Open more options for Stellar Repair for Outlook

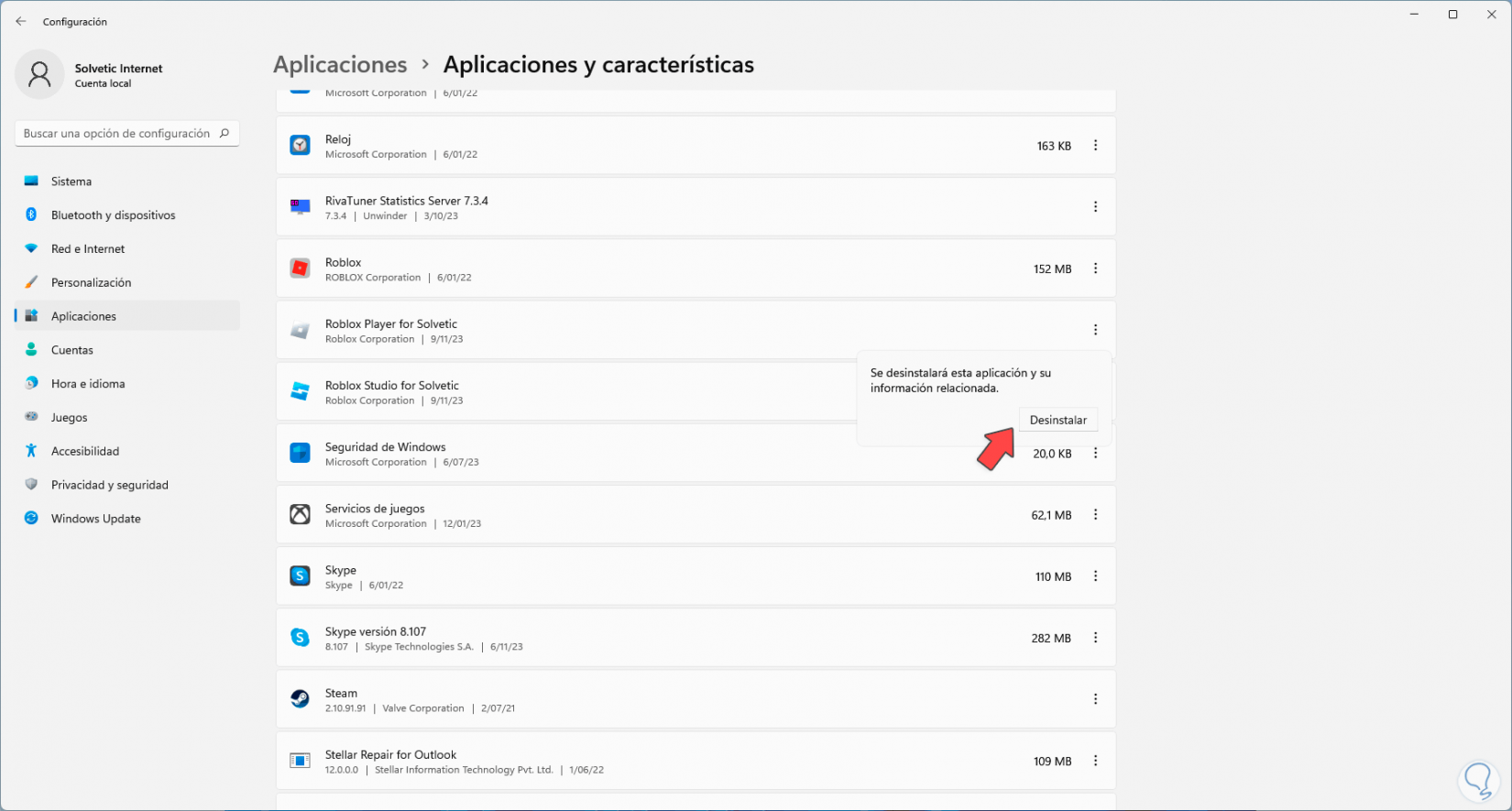click(1095, 761)
